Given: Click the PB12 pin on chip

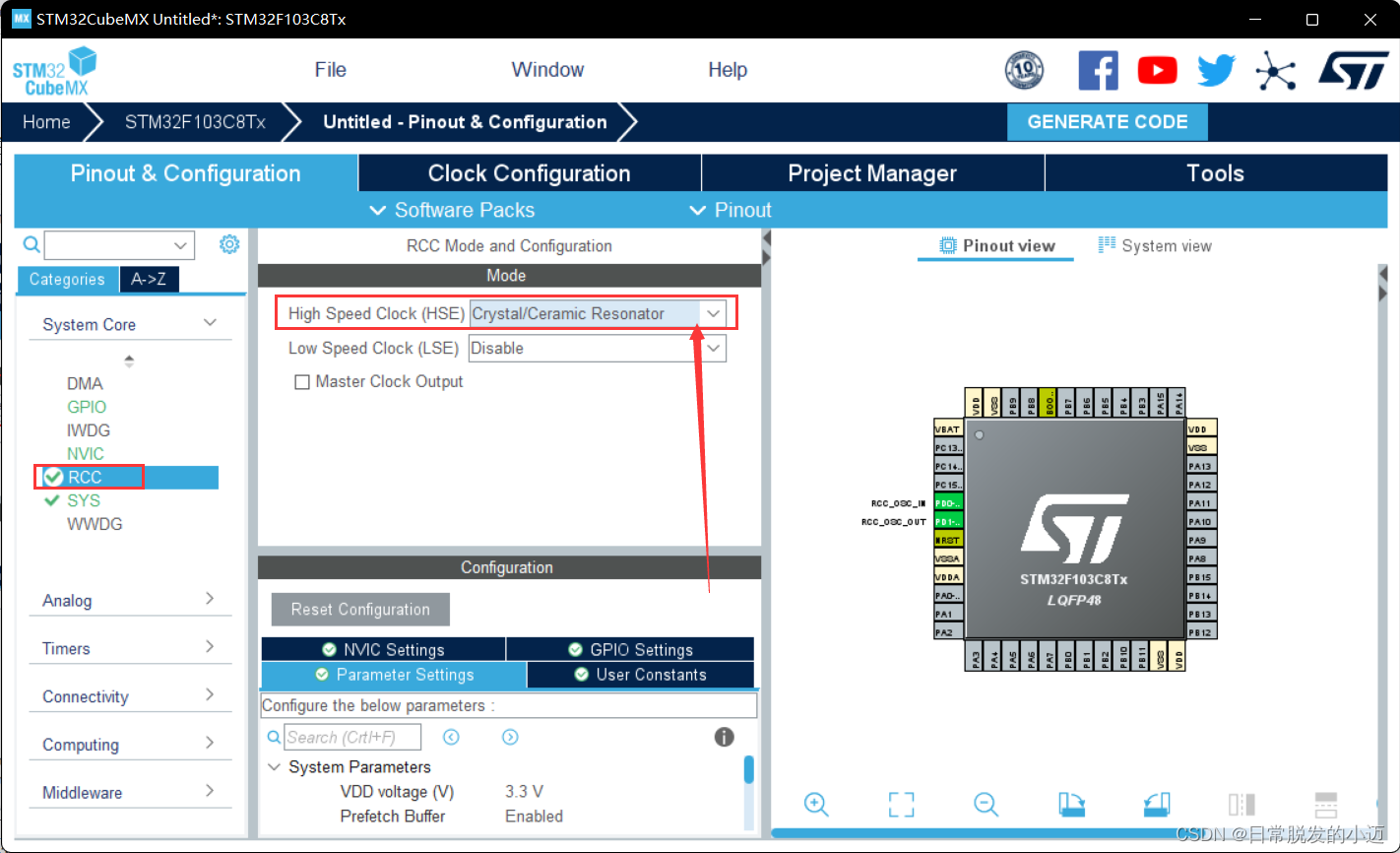Looking at the screenshot, I should (1201, 632).
